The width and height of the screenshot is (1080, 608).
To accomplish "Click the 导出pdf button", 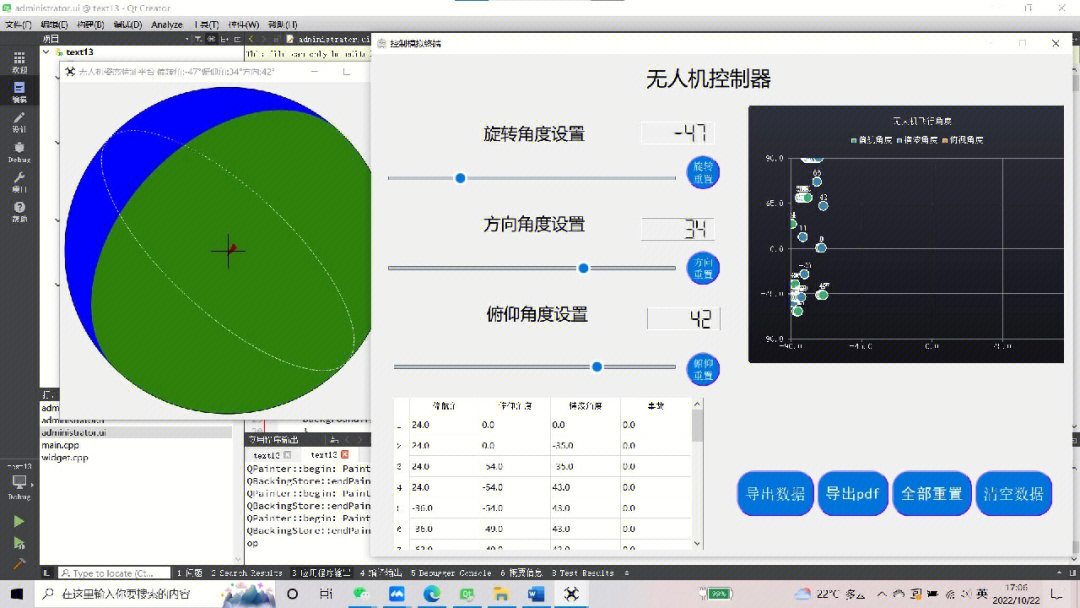I will [852, 494].
